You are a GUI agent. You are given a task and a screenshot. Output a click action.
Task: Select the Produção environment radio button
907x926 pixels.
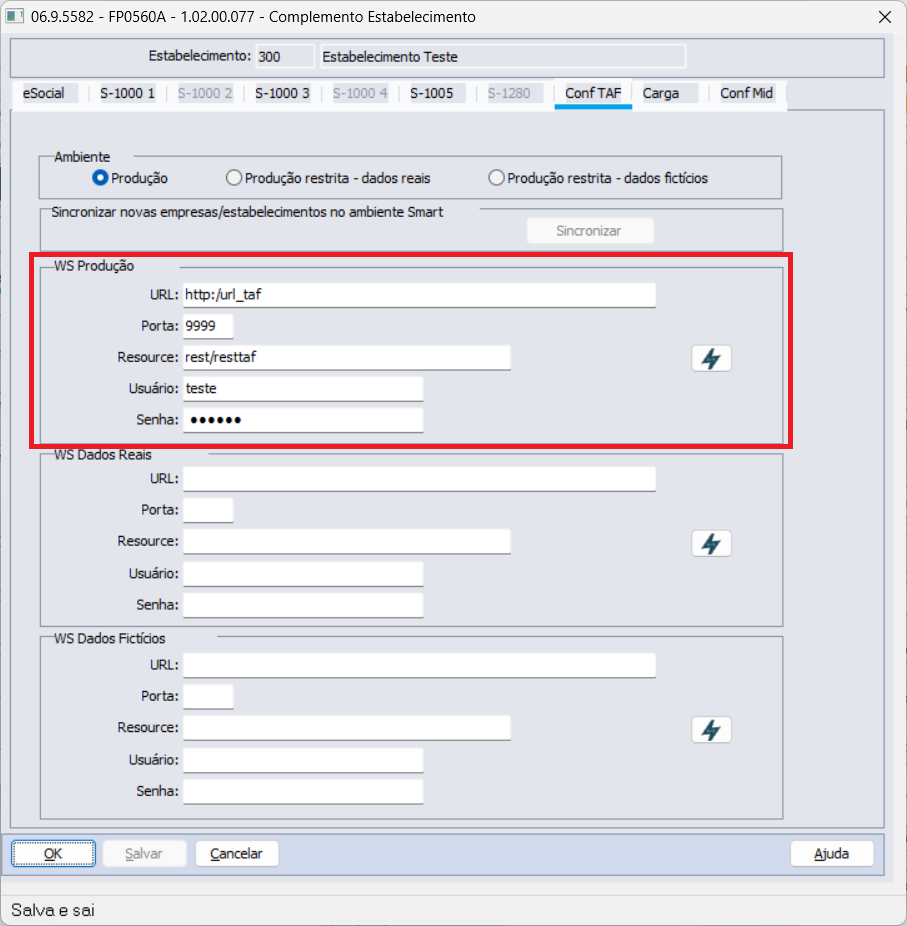pyautogui.click(x=100, y=178)
